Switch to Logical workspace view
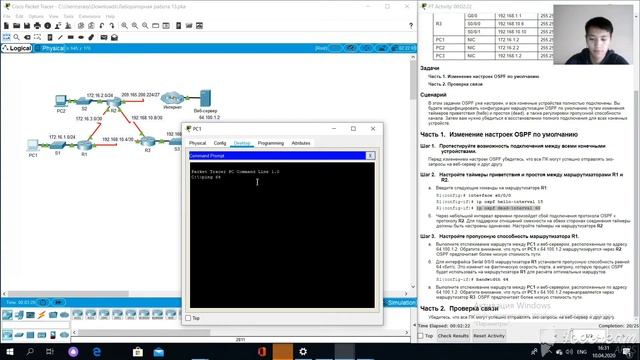640x360 pixels. tap(17, 48)
